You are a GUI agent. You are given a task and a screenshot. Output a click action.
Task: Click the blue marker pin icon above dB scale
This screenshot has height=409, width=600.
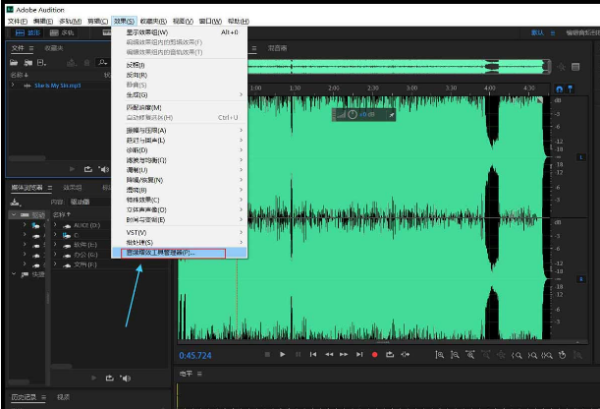pos(570,89)
